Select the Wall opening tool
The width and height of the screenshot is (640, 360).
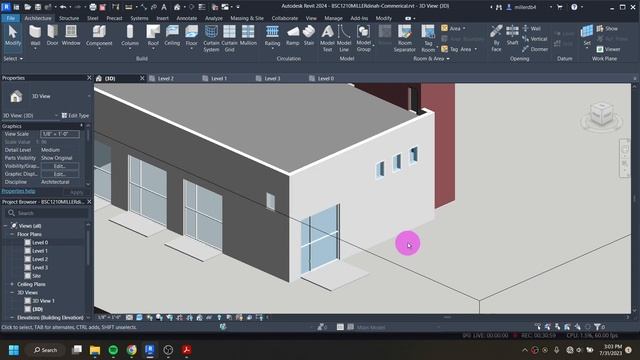click(x=531, y=29)
